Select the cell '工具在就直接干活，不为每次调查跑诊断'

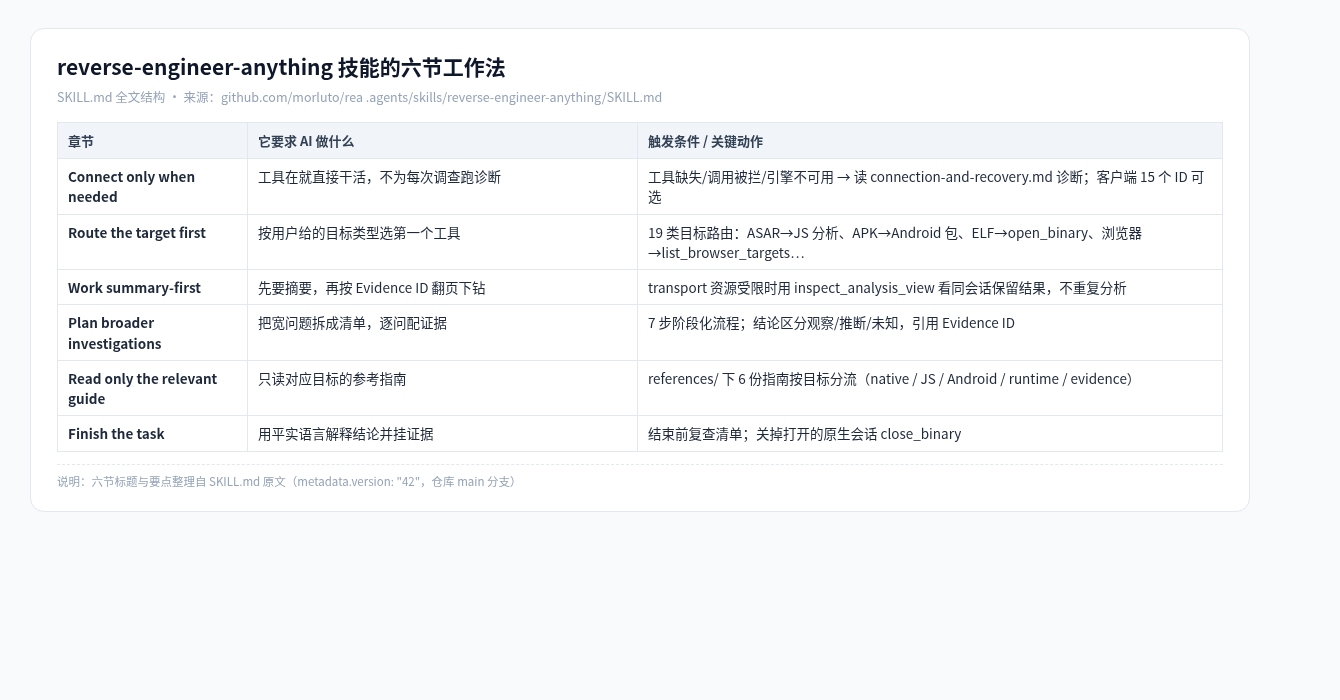click(442, 187)
